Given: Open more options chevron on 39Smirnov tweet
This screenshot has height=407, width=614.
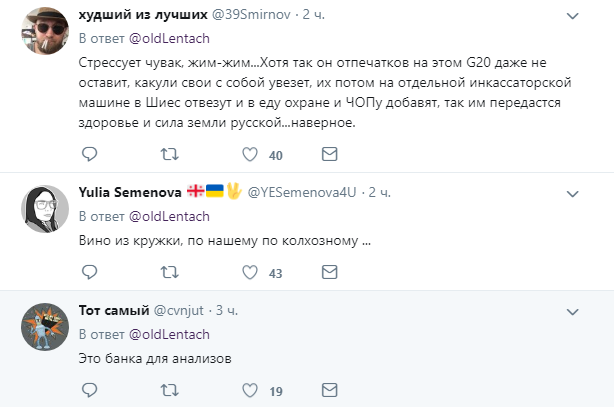Looking at the screenshot, I should coord(571,18).
